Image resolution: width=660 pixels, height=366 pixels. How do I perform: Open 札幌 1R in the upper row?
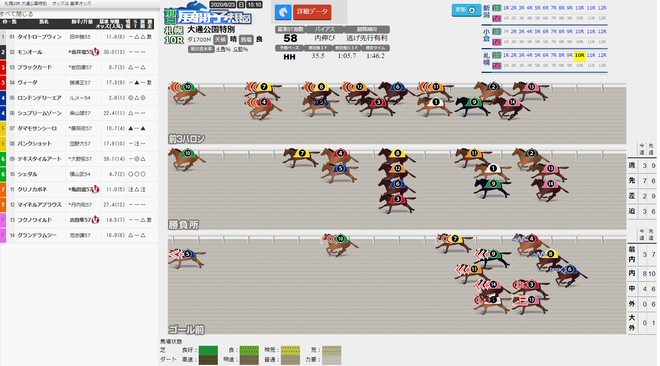[x=506, y=55]
